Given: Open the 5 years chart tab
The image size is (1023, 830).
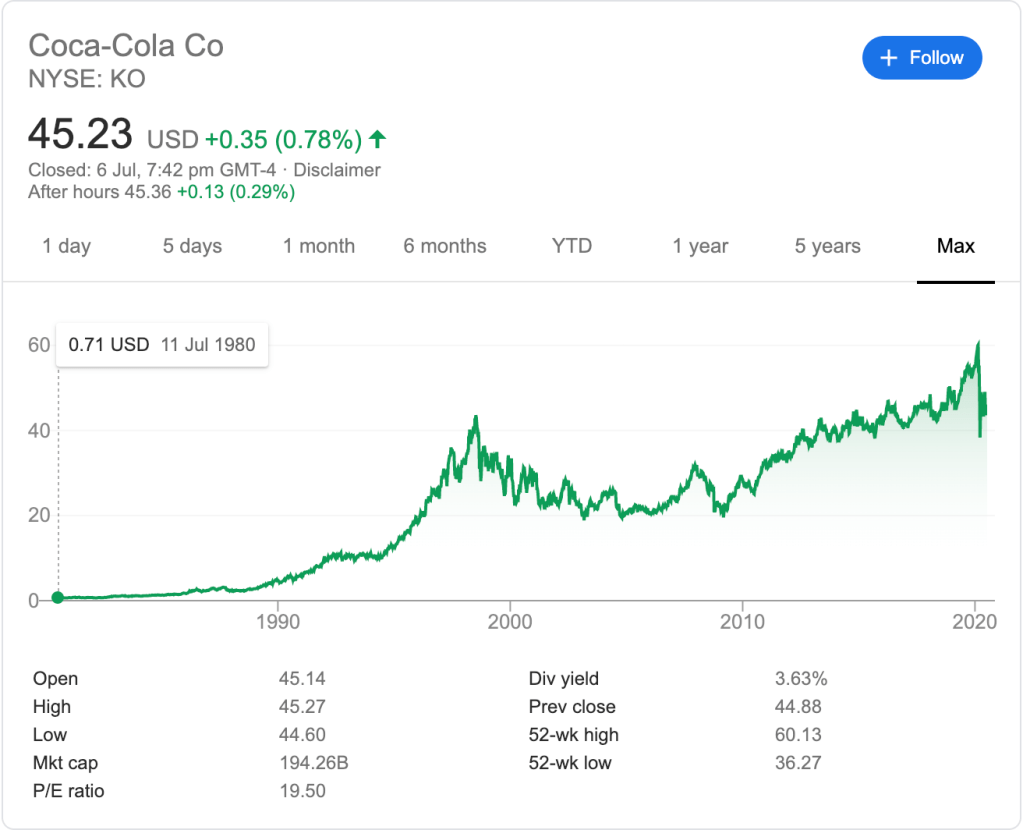Looking at the screenshot, I should [827, 246].
